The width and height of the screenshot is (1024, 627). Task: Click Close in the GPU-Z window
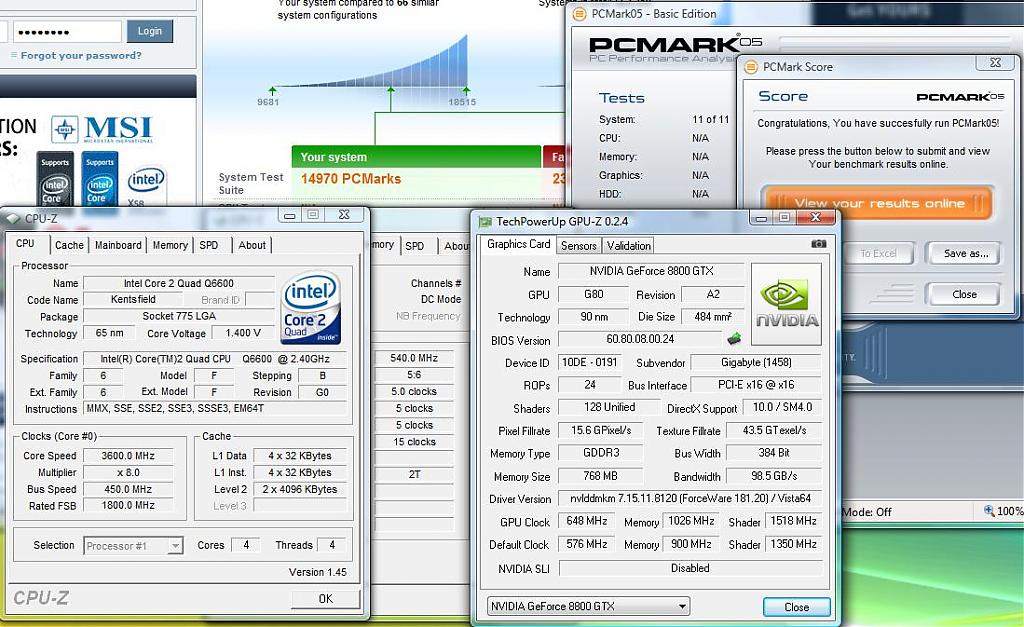point(797,607)
